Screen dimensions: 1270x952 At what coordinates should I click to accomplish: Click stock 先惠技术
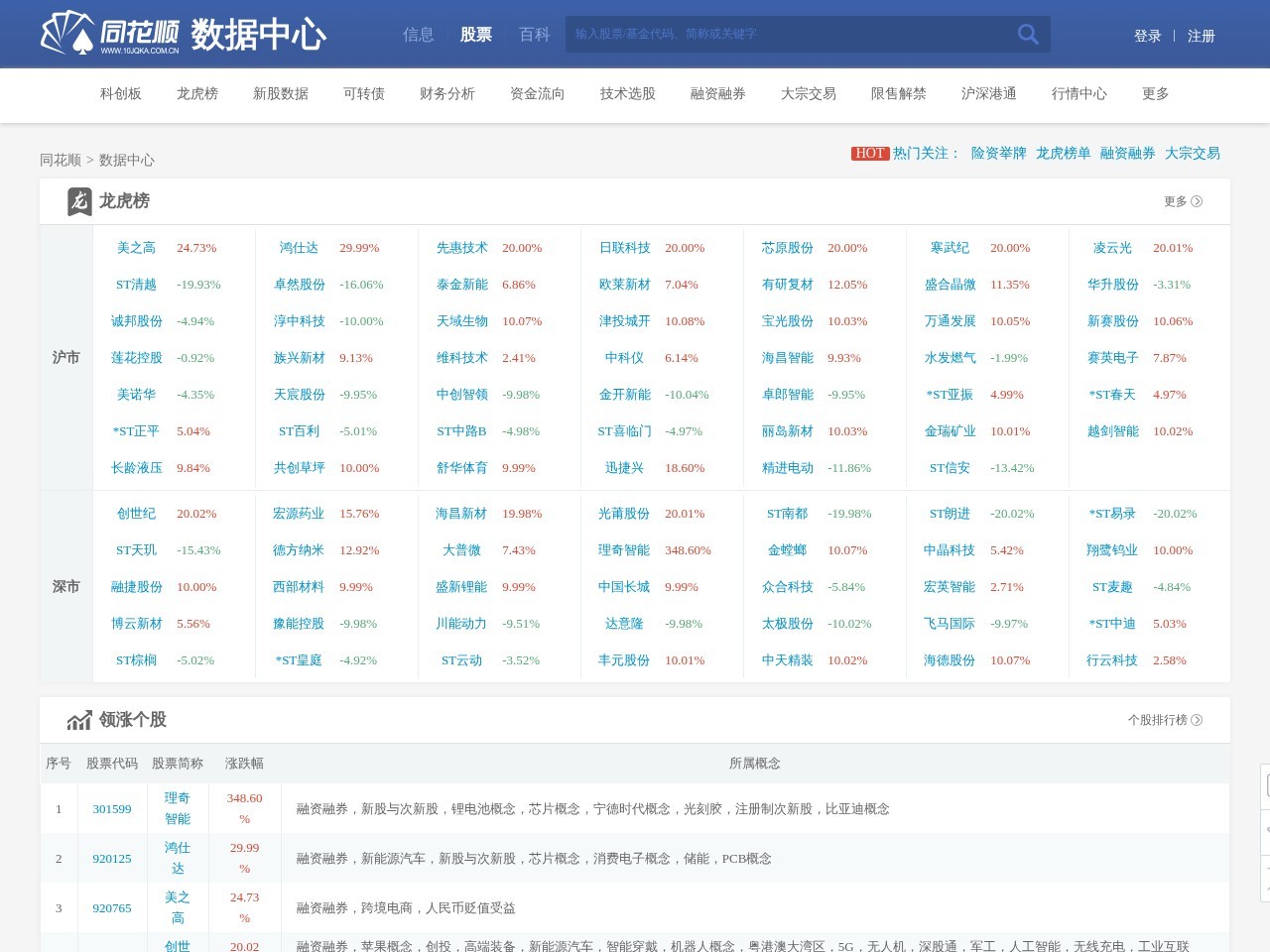coord(462,248)
